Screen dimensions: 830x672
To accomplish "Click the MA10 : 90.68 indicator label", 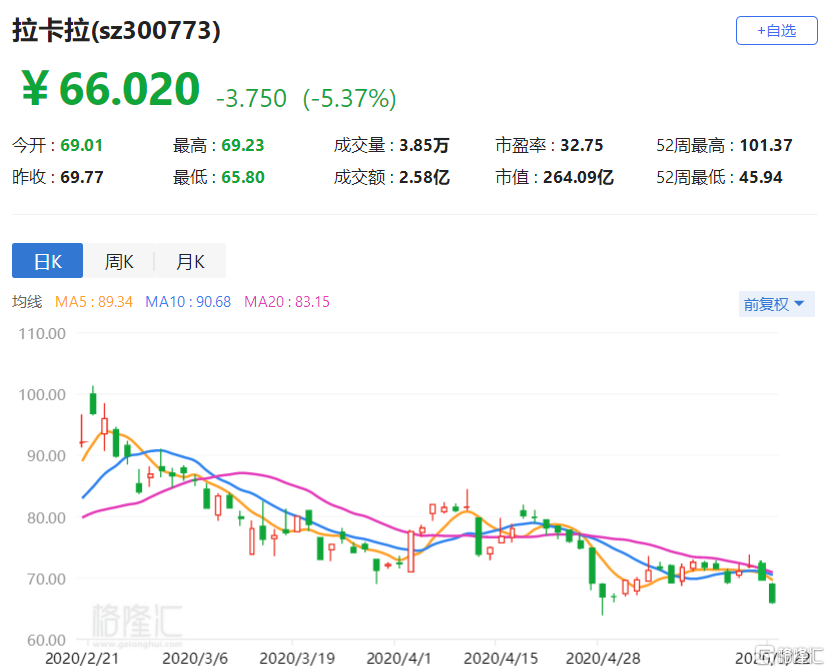I will click(x=188, y=302).
